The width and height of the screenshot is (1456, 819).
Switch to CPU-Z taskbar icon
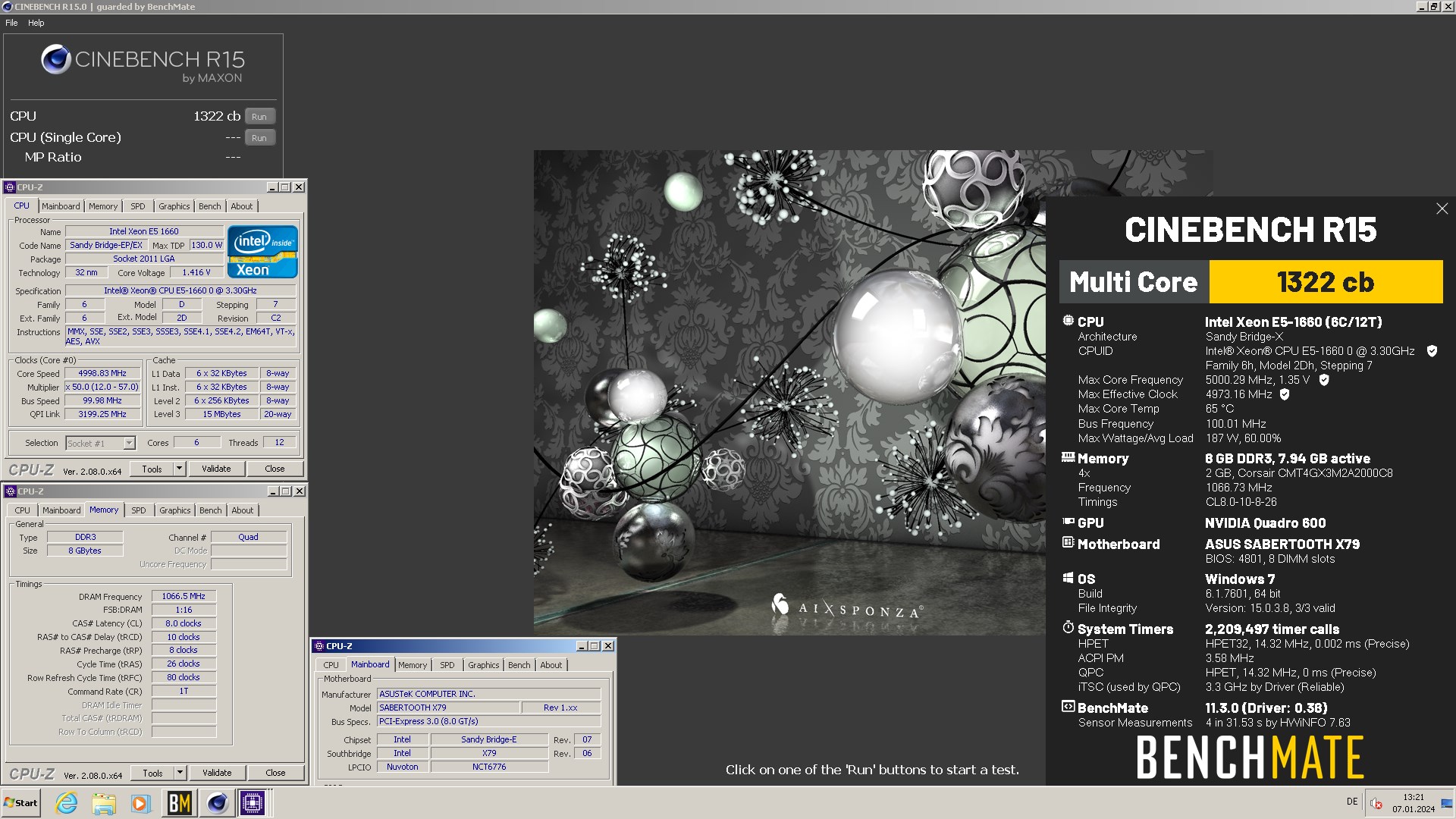click(253, 803)
